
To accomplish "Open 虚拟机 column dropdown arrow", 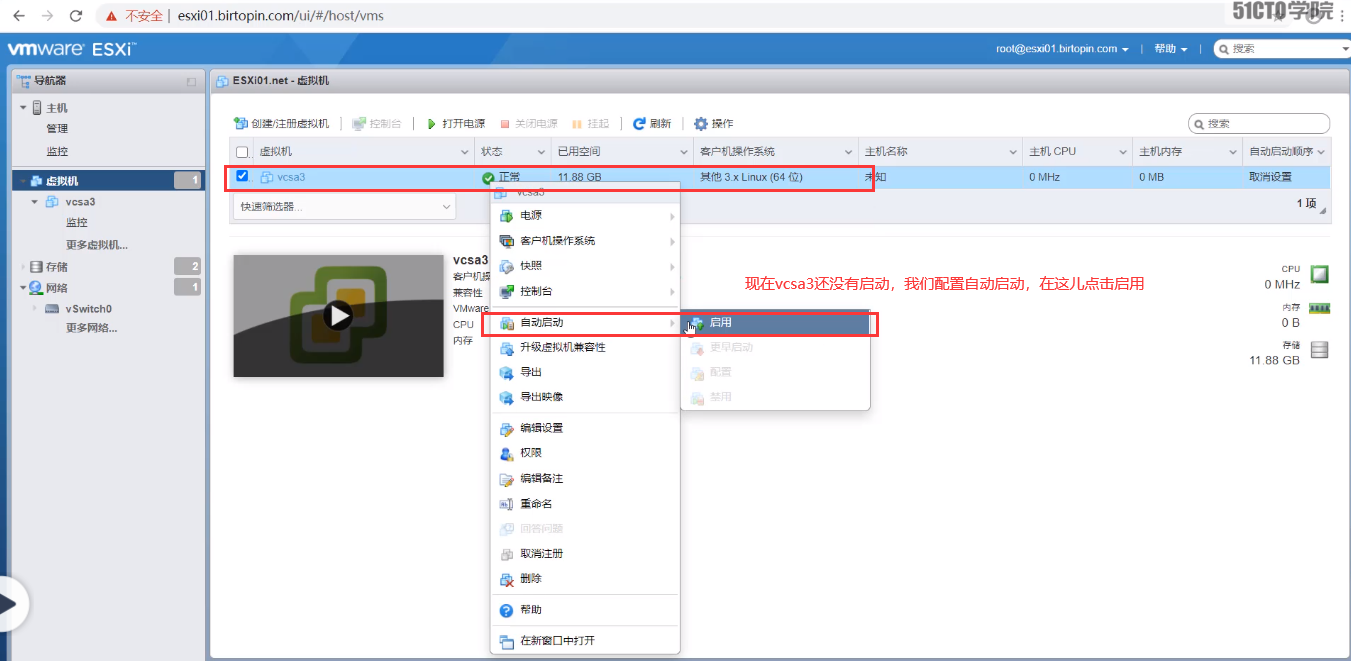I will 465,152.
